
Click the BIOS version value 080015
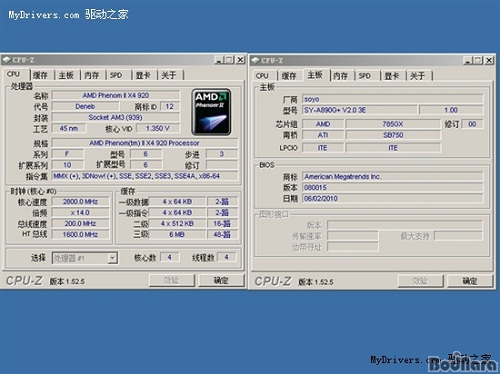[393, 187]
